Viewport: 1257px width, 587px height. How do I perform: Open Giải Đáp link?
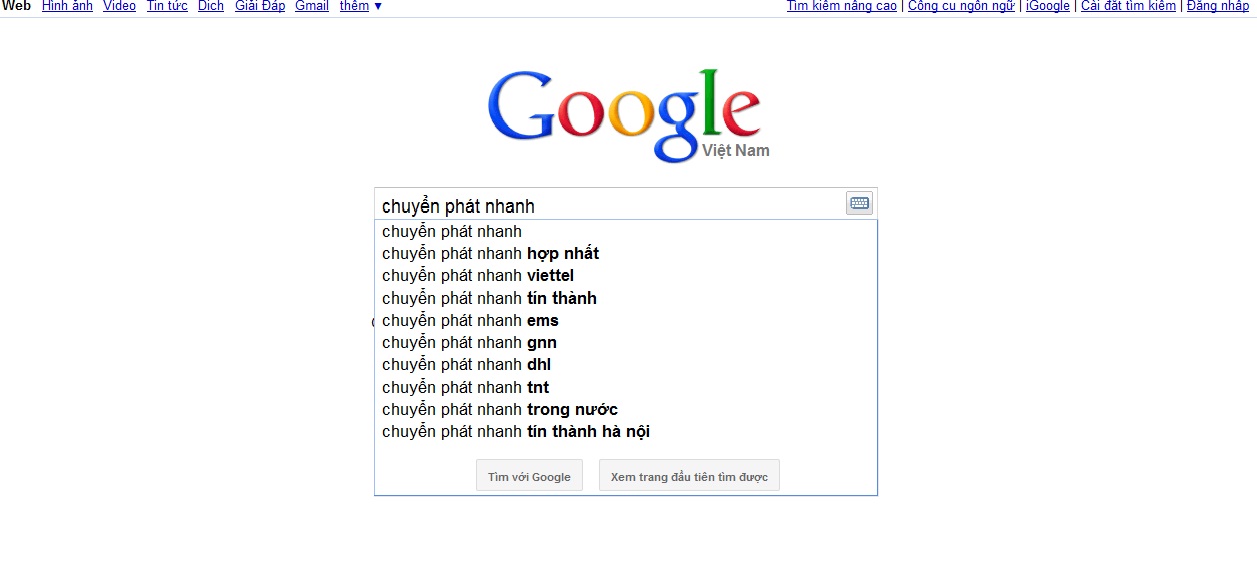(260, 6)
